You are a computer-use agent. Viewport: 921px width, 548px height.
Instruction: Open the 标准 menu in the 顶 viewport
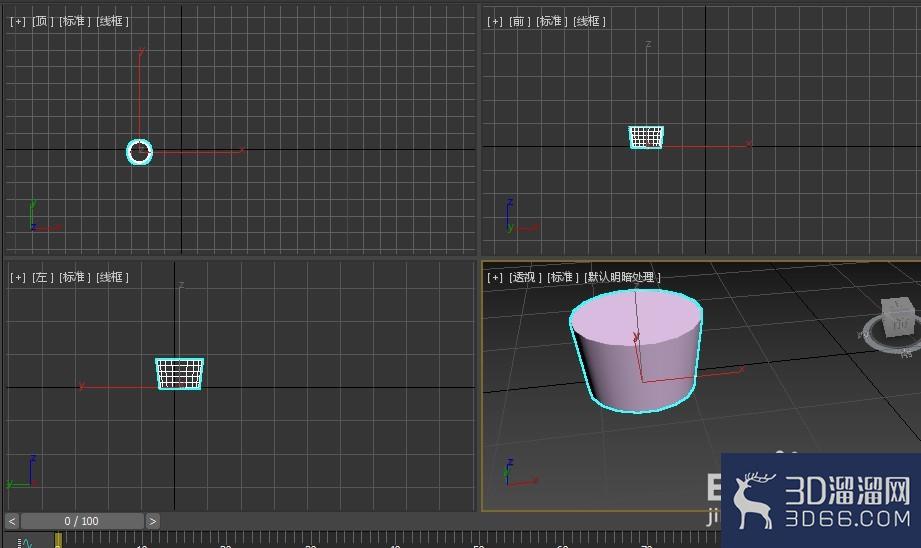click(x=75, y=21)
